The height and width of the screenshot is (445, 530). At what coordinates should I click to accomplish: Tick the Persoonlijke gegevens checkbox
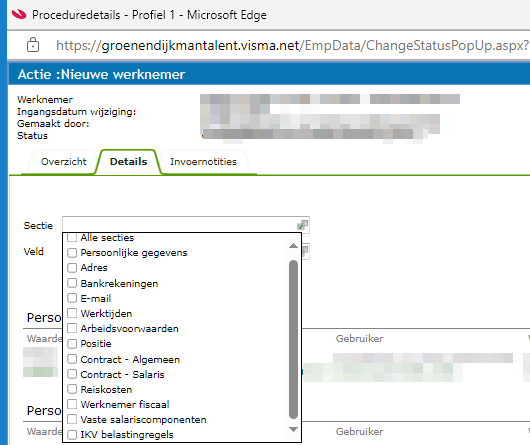pos(72,253)
